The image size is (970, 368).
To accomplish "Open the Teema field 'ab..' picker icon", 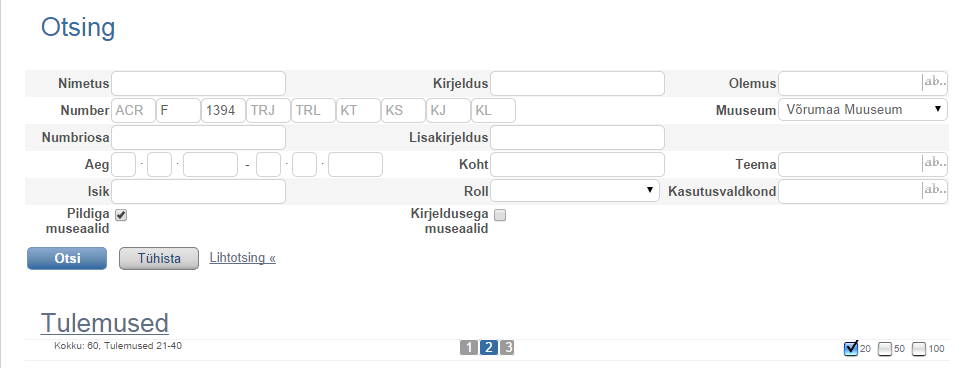I will click(935, 164).
